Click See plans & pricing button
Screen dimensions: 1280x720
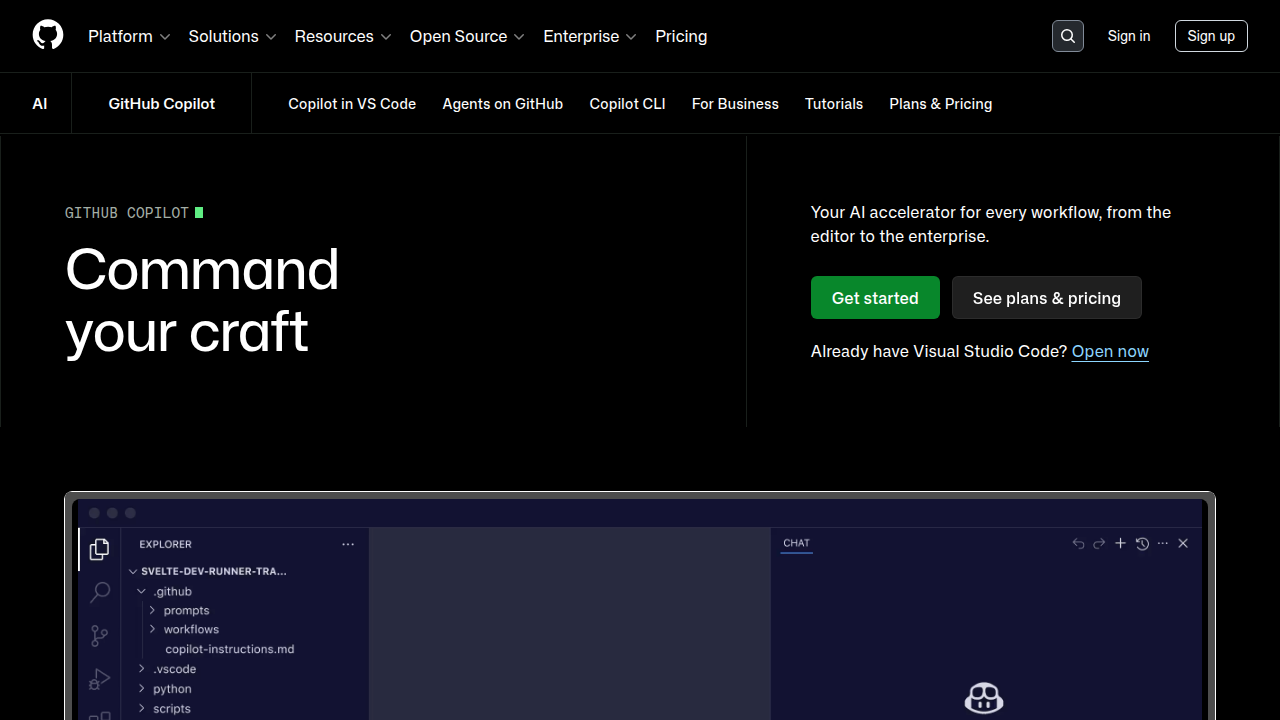tap(1047, 298)
